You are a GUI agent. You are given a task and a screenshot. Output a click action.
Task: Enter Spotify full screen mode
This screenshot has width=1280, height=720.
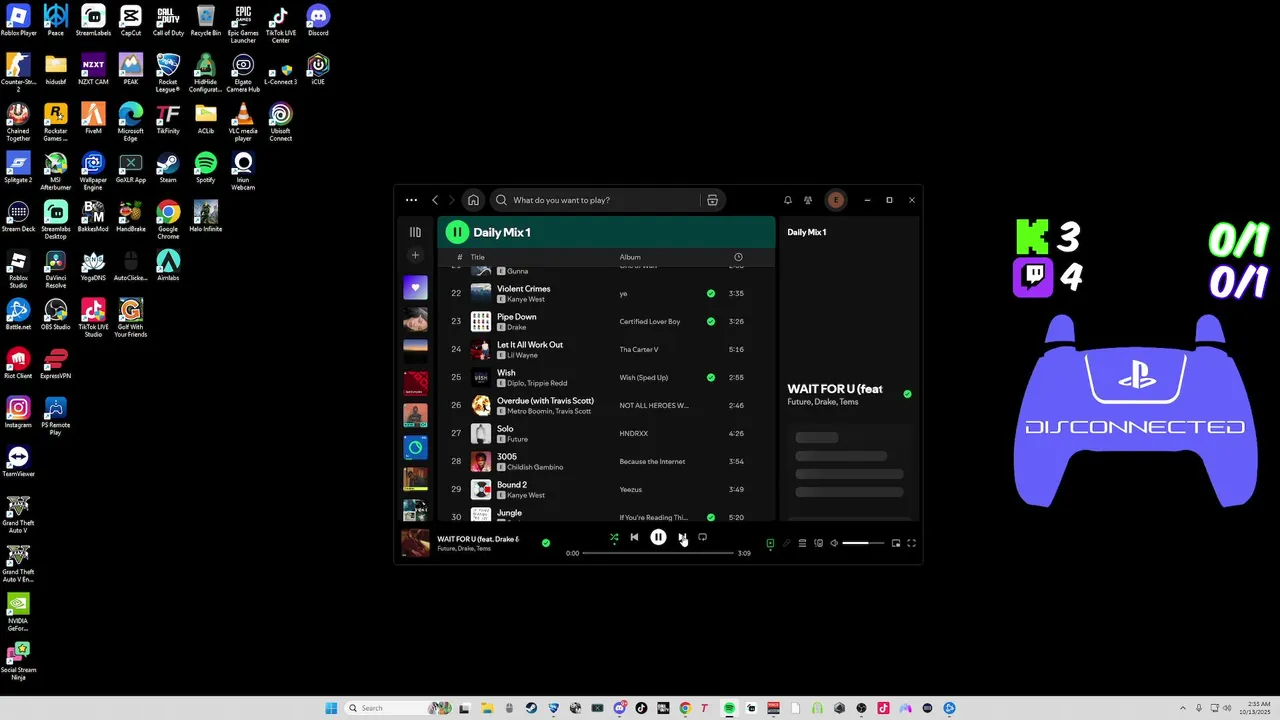point(911,543)
